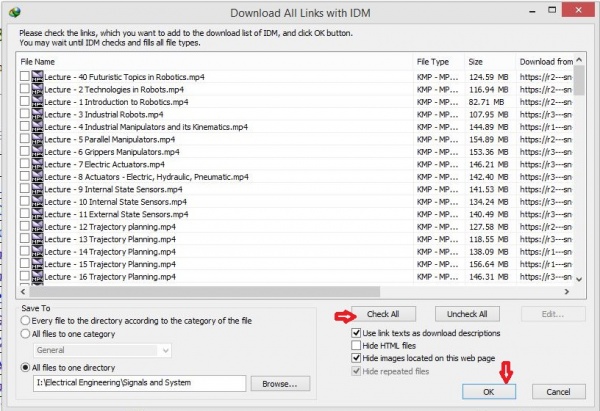Click the file icon of Lecture - 16 Trajectory Planning

tap(38, 276)
